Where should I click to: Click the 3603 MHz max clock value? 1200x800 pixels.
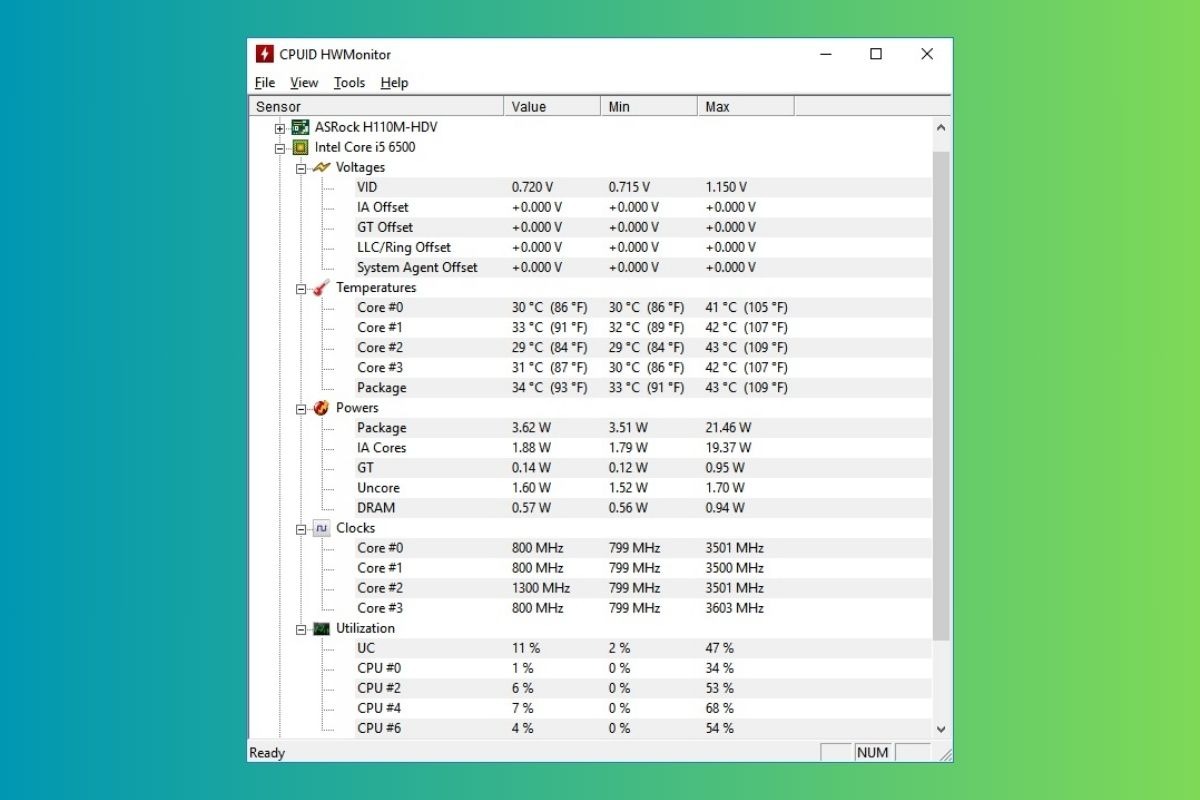tap(735, 608)
